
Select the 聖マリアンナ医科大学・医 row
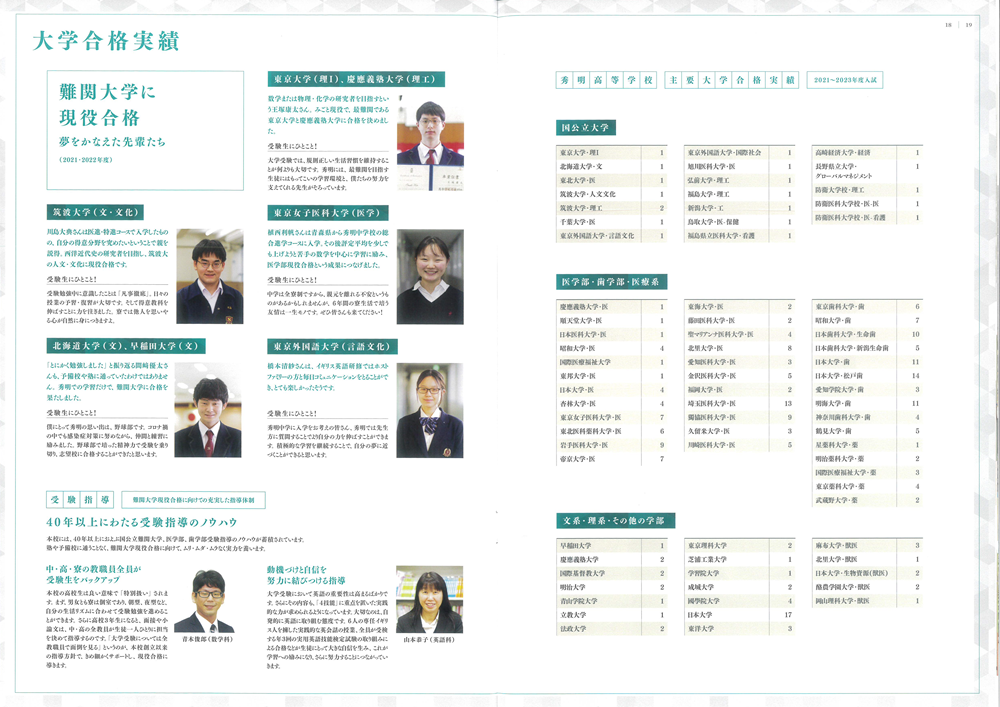[739, 335]
